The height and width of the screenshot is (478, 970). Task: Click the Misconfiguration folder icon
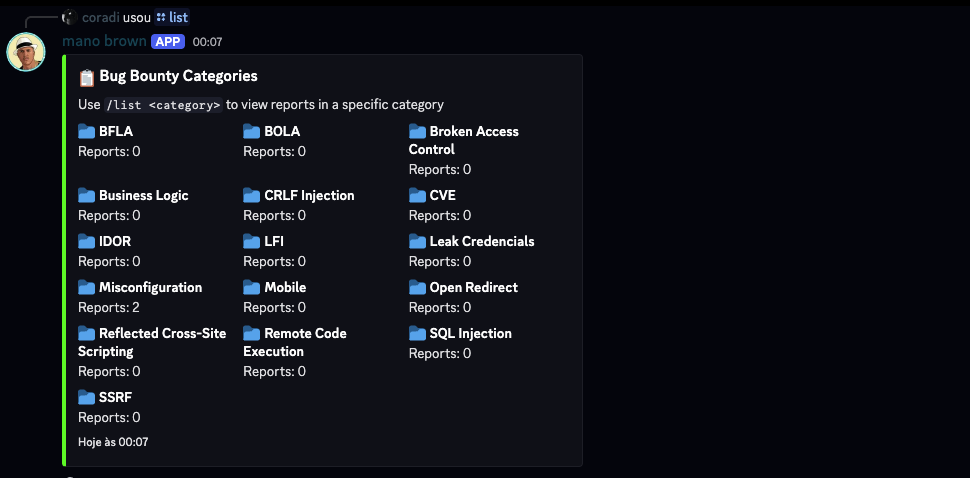pos(87,287)
